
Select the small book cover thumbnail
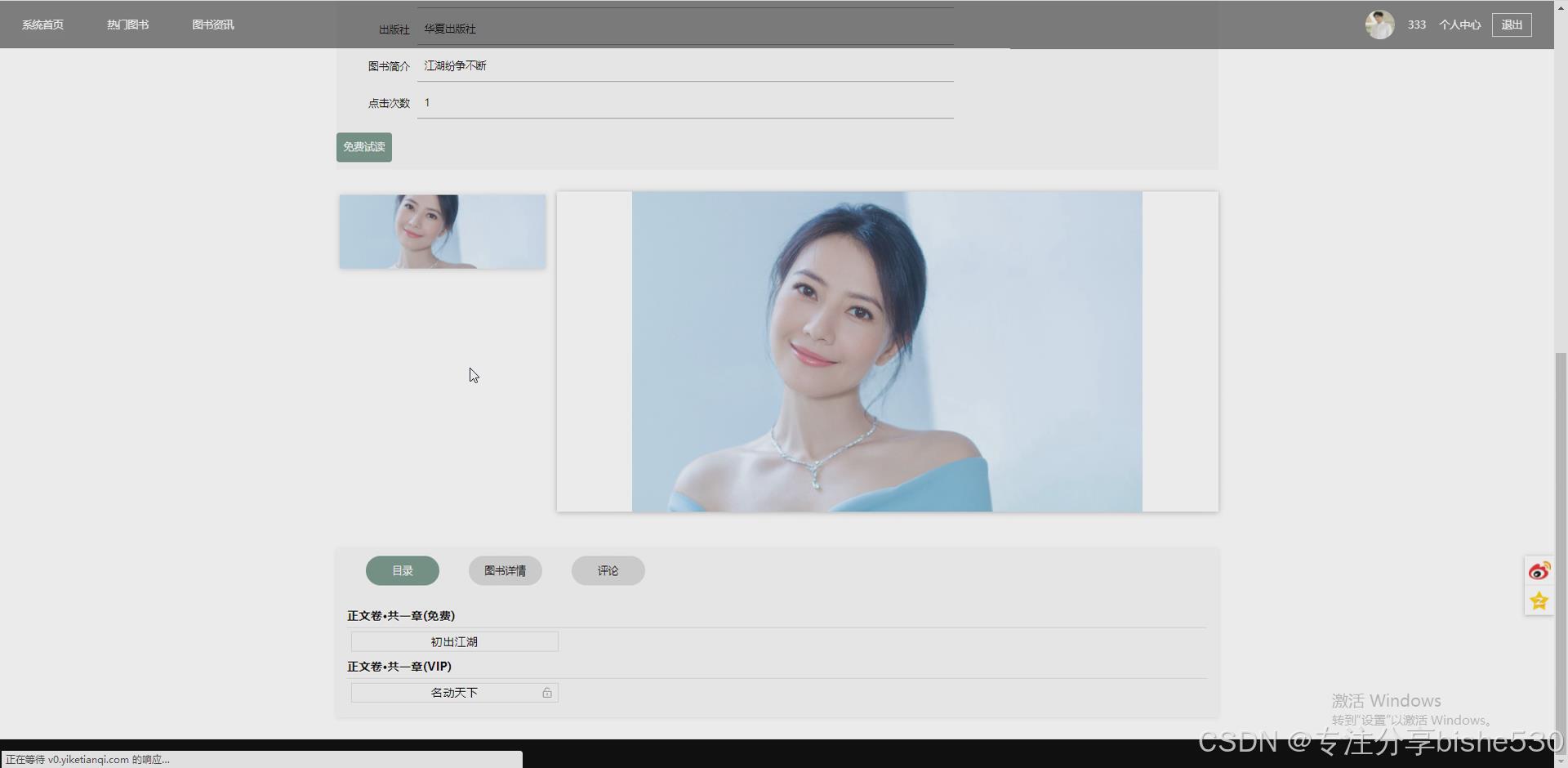click(x=443, y=231)
